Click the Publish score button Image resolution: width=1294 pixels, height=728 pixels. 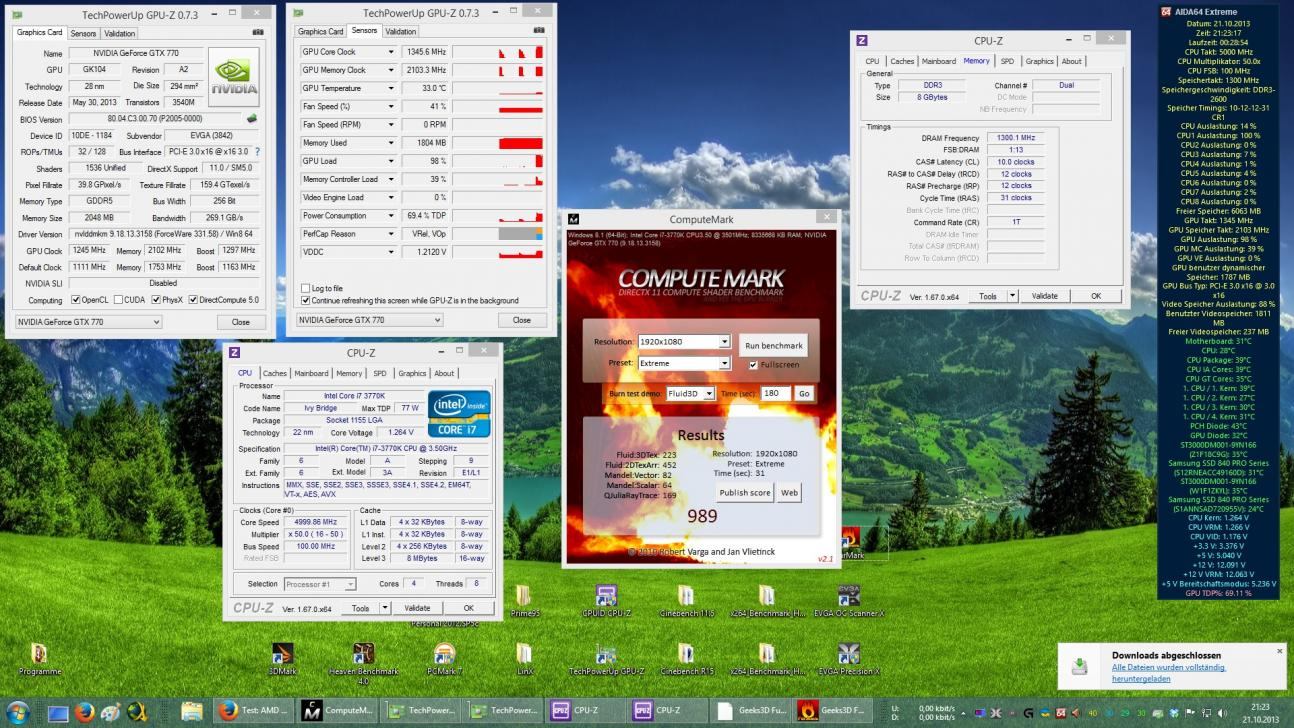click(745, 492)
